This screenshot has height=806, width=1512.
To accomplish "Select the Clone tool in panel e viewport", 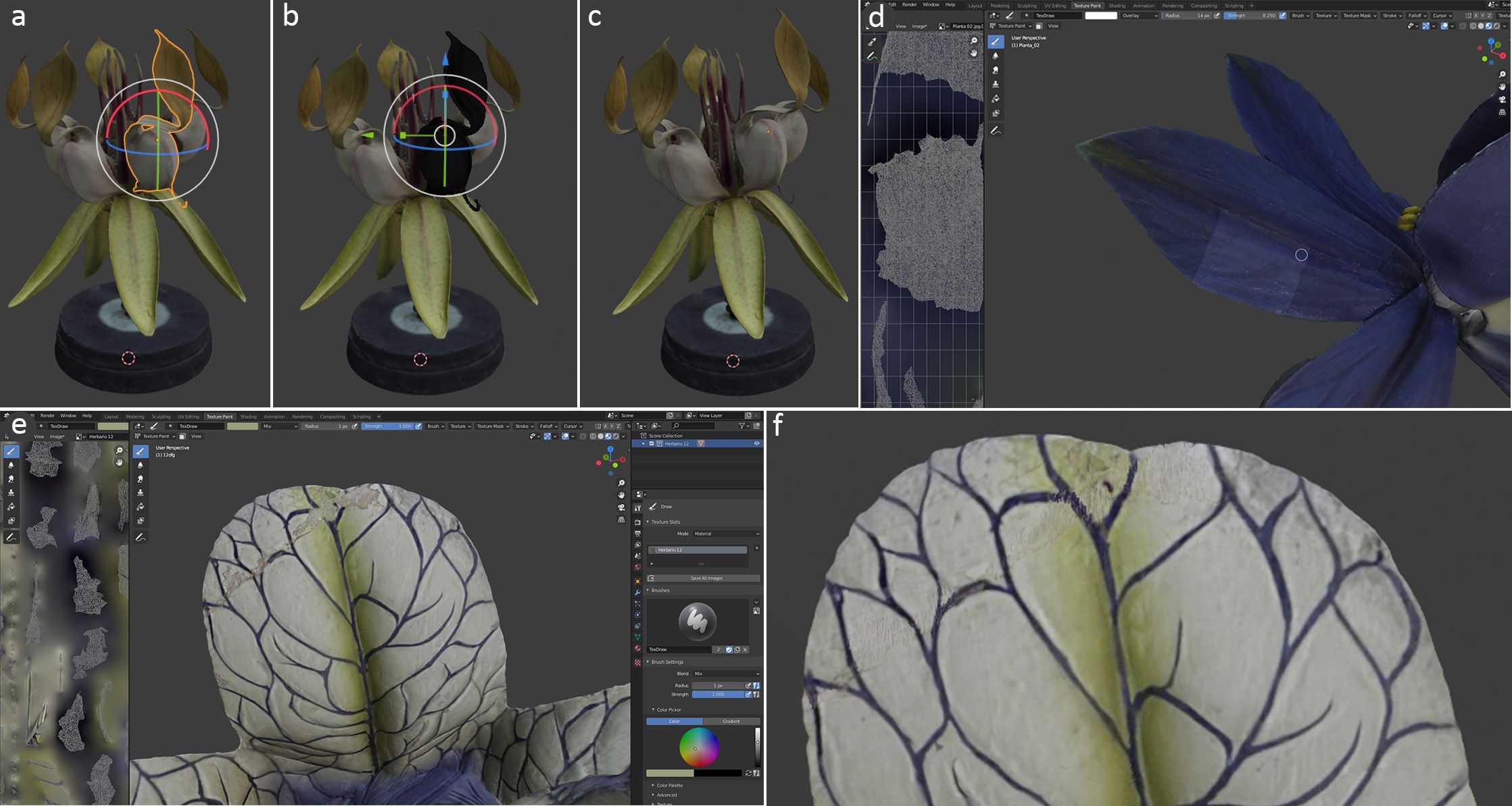I will [x=141, y=493].
